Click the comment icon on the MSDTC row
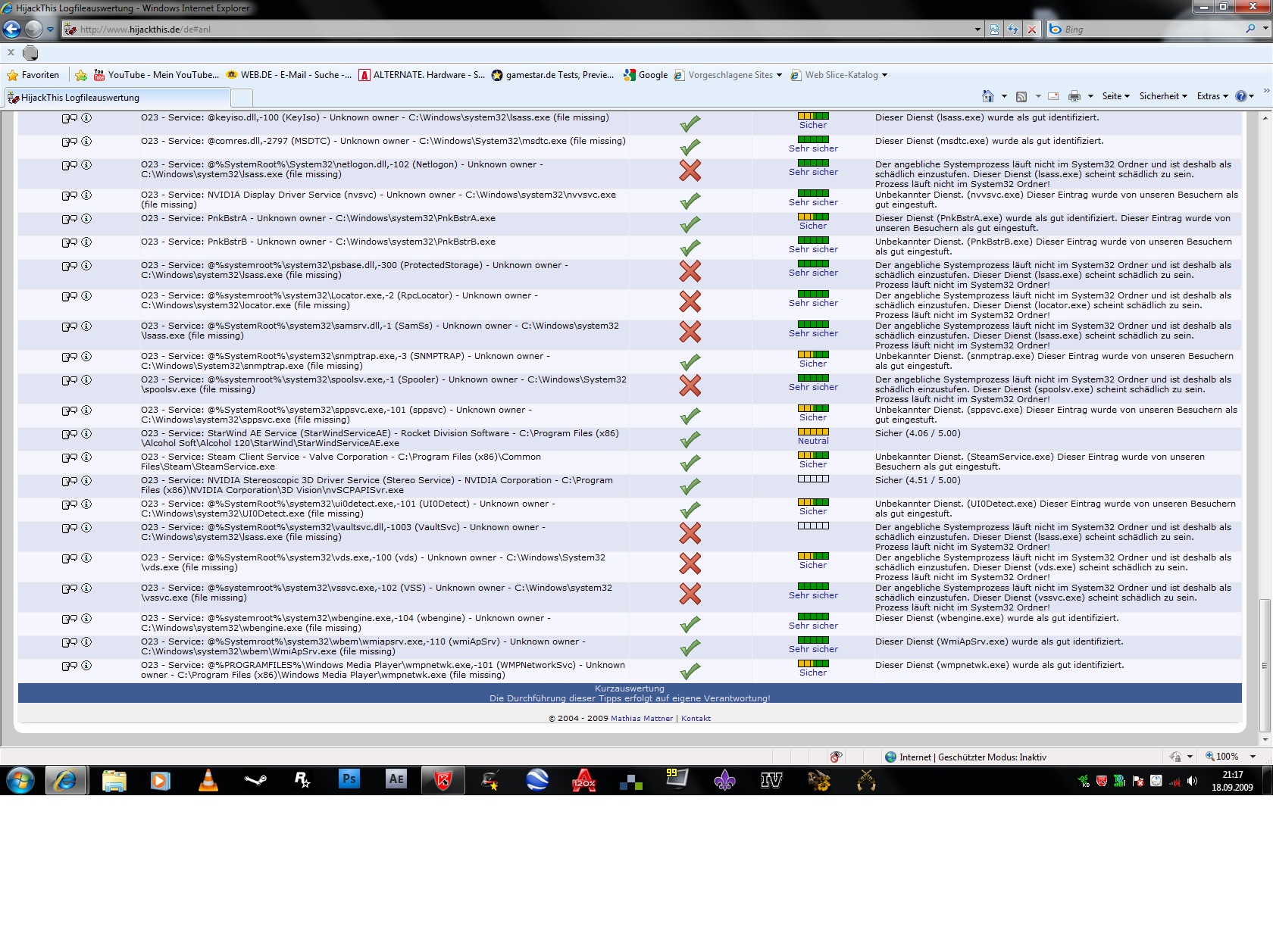Screen dimensions: 1273x952 (69, 142)
